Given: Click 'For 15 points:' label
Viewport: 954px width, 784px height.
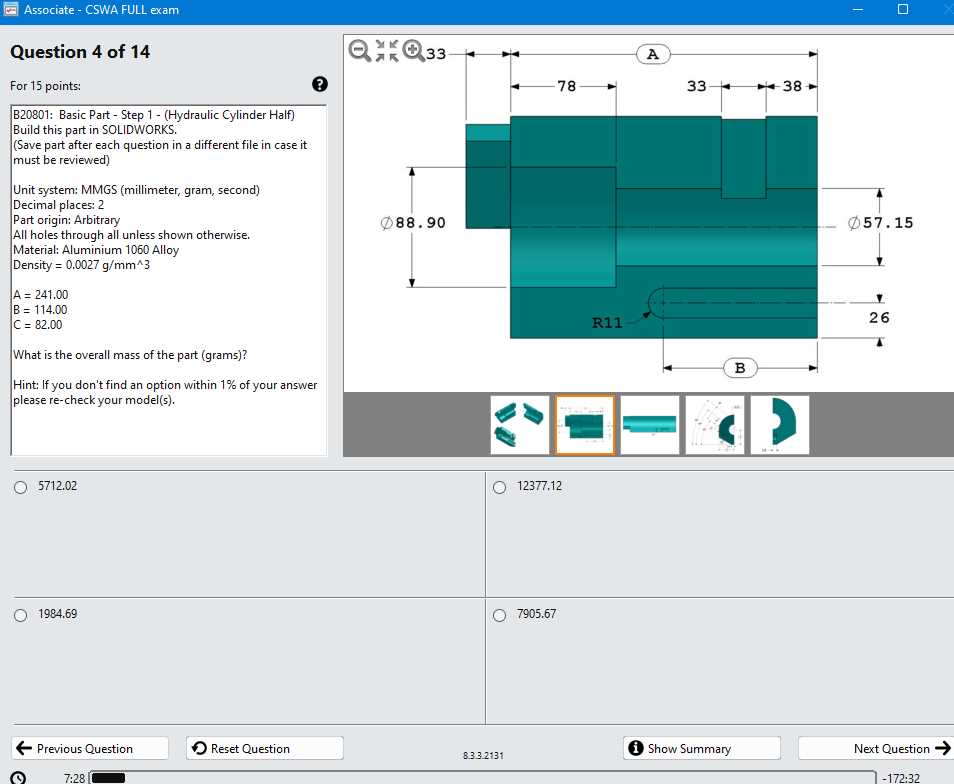Looking at the screenshot, I should [x=45, y=86].
